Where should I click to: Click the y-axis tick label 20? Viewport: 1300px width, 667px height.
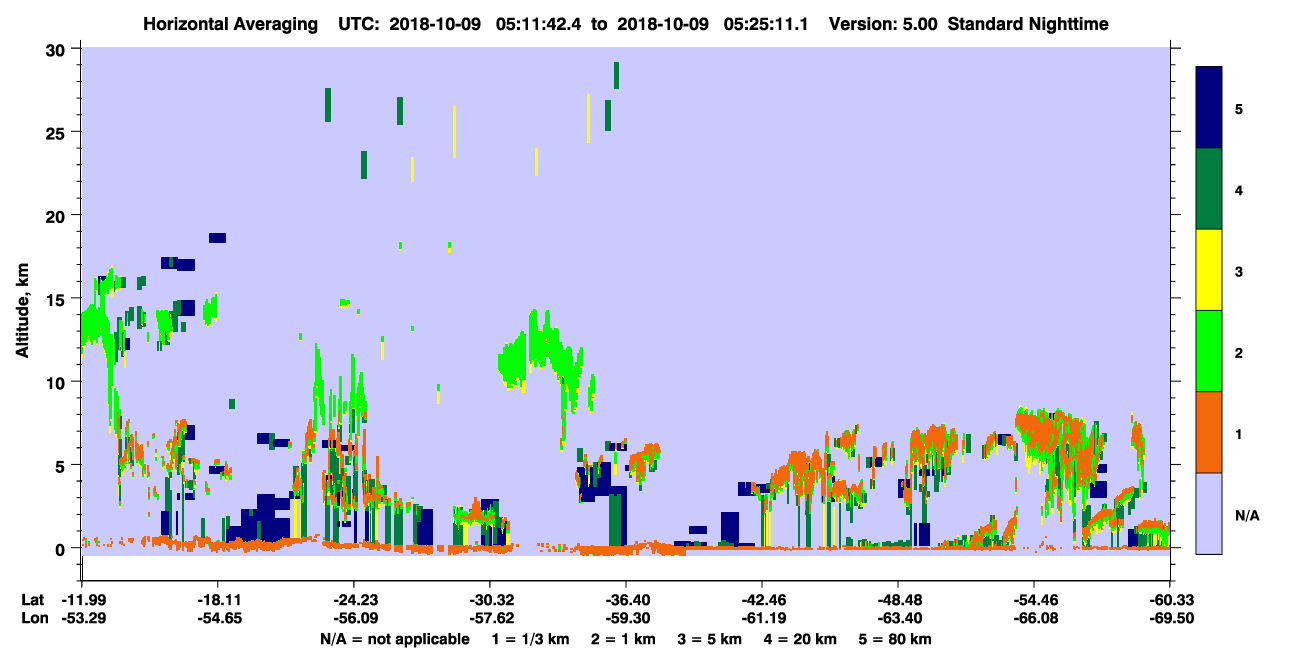click(57, 215)
